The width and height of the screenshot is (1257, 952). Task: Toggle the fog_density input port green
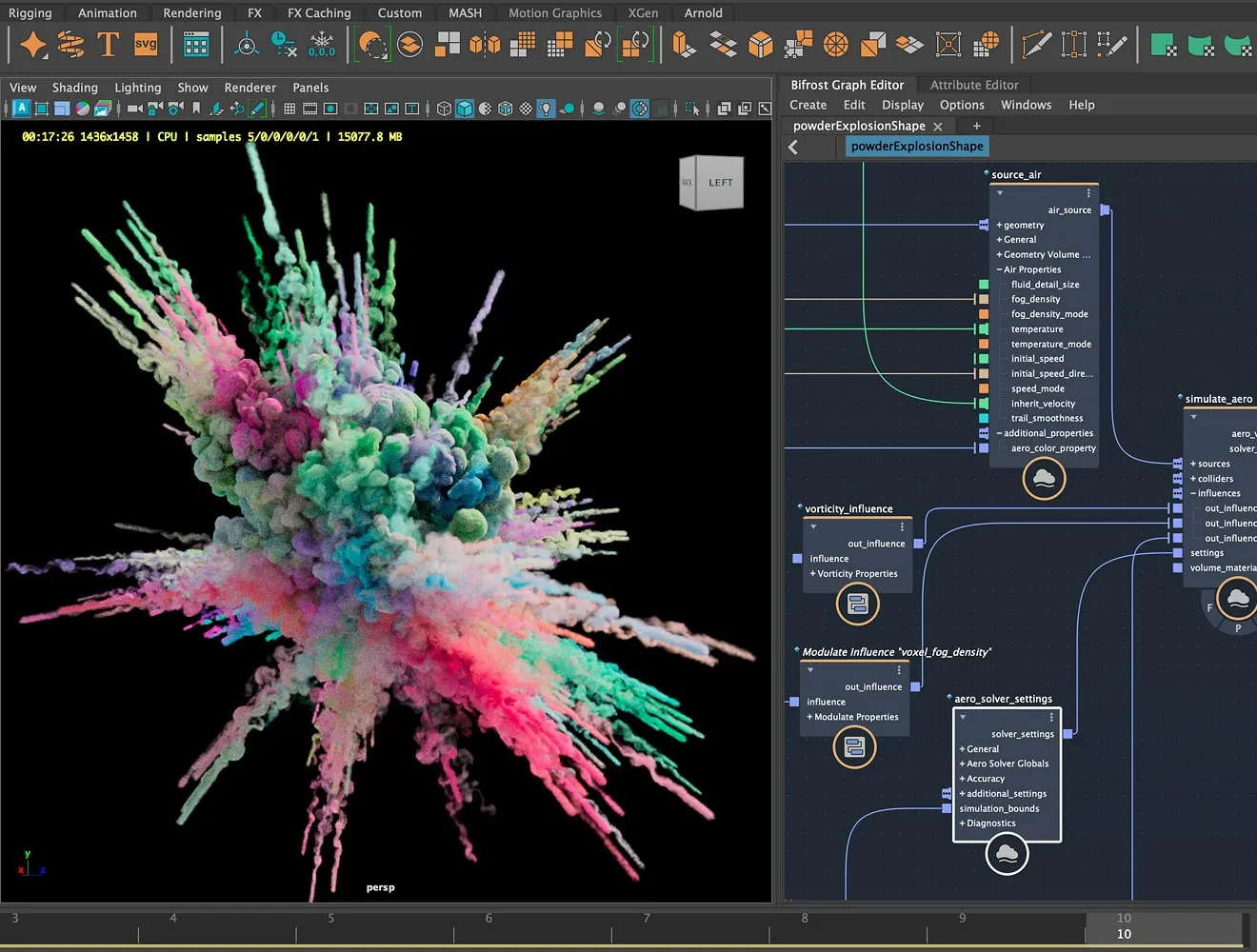click(982, 298)
